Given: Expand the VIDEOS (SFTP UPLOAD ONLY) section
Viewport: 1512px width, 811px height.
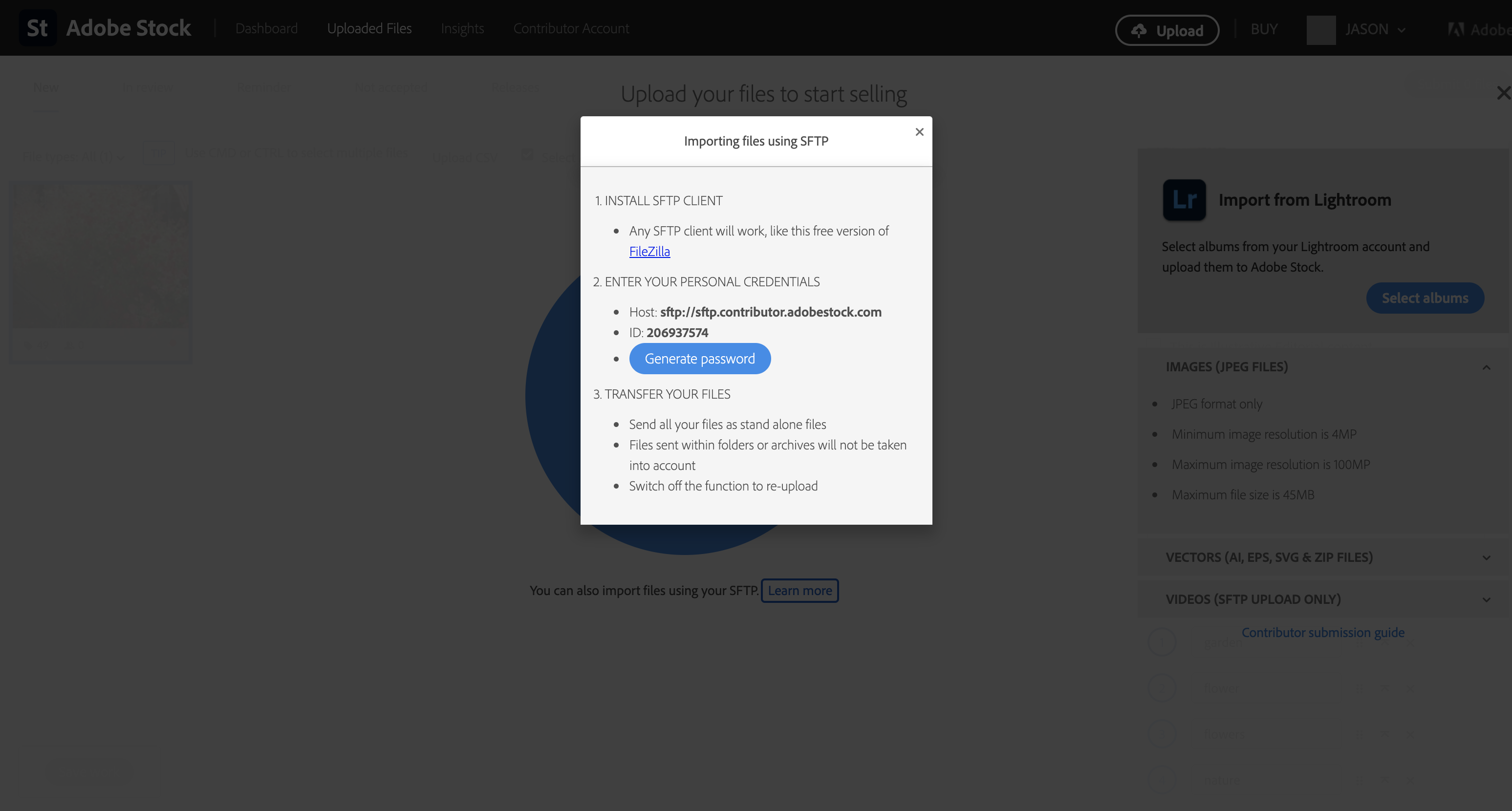Looking at the screenshot, I should pos(1486,599).
